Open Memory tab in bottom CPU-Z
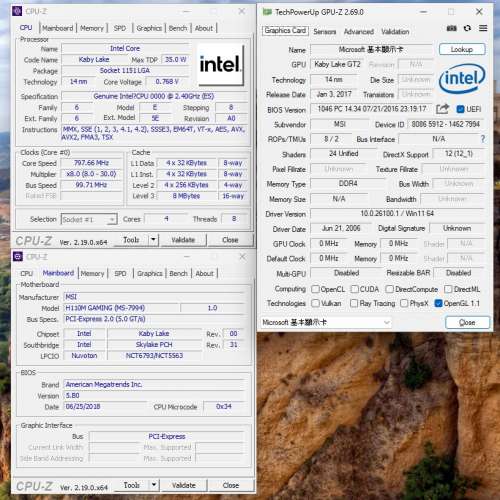The image size is (500, 500). pyautogui.click(x=92, y=274)
